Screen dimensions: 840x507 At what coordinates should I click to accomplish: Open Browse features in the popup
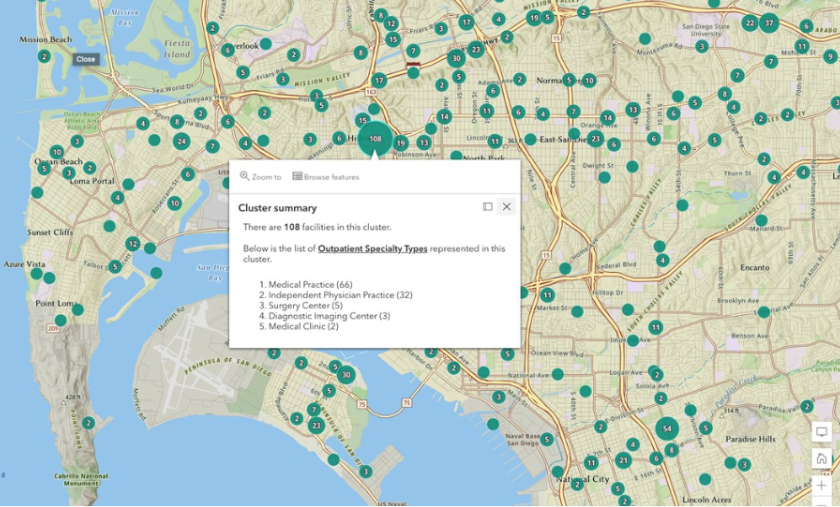(326, 177)
